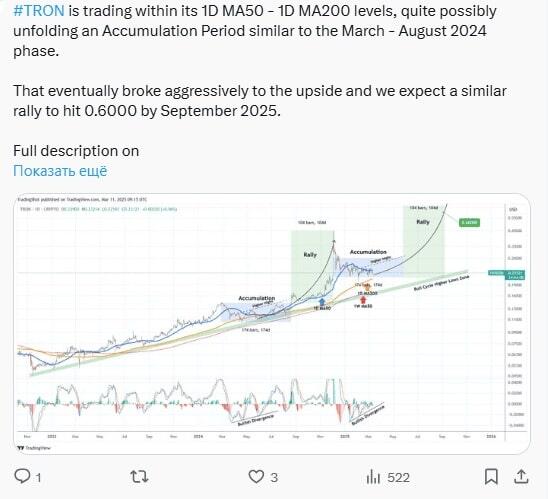Repost using the retweet arrows icon

click(x=139, y=477)
